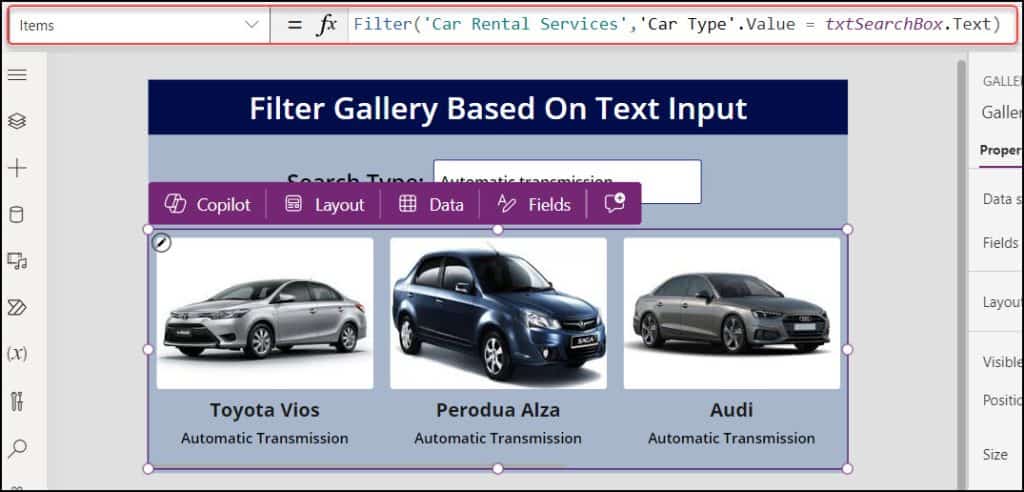Screen dimensions: 1024x492
Task: Select the Properties tab in right panel
Action: (1001, 150)
